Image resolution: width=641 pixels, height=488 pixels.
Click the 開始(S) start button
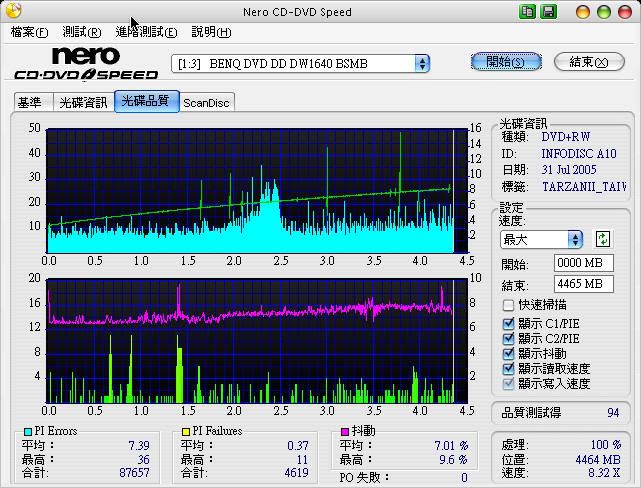click(506, 62)
